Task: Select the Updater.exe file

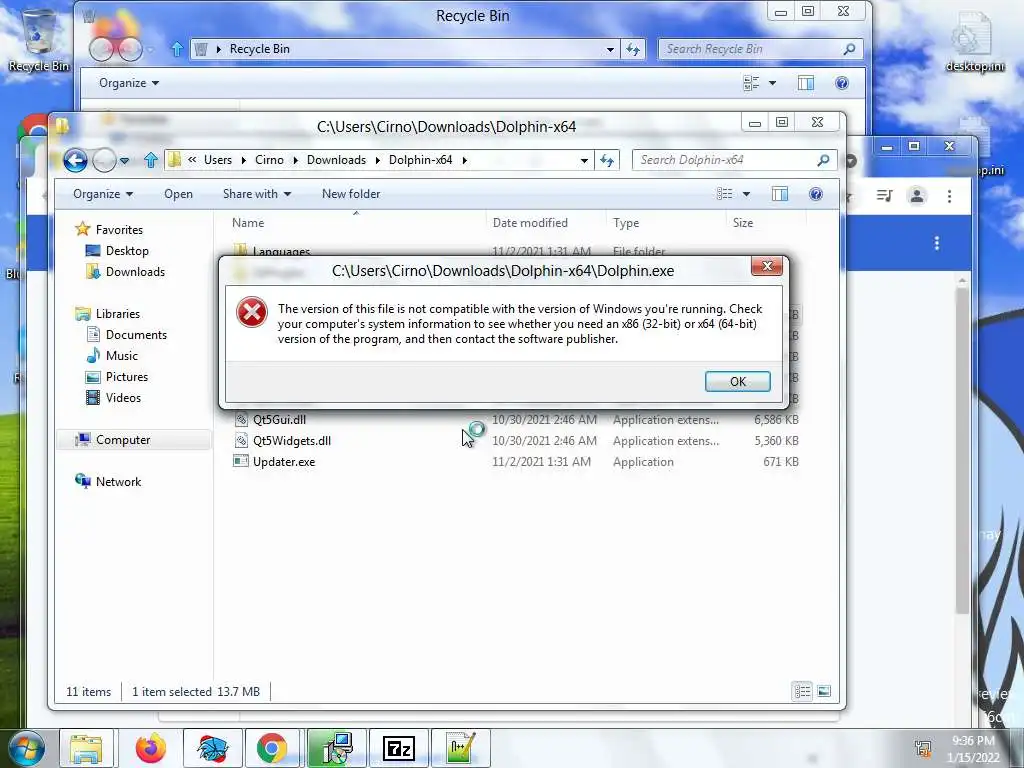Action: tap(284, 462)
